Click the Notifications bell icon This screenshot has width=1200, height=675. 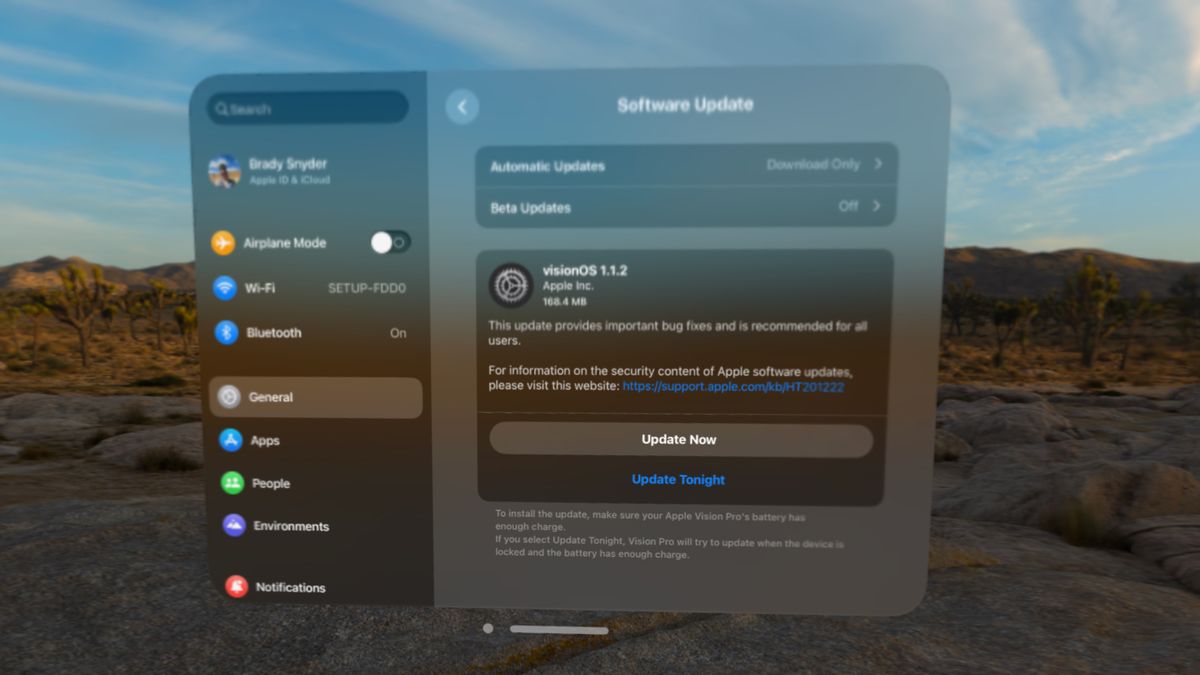[231, 587]
